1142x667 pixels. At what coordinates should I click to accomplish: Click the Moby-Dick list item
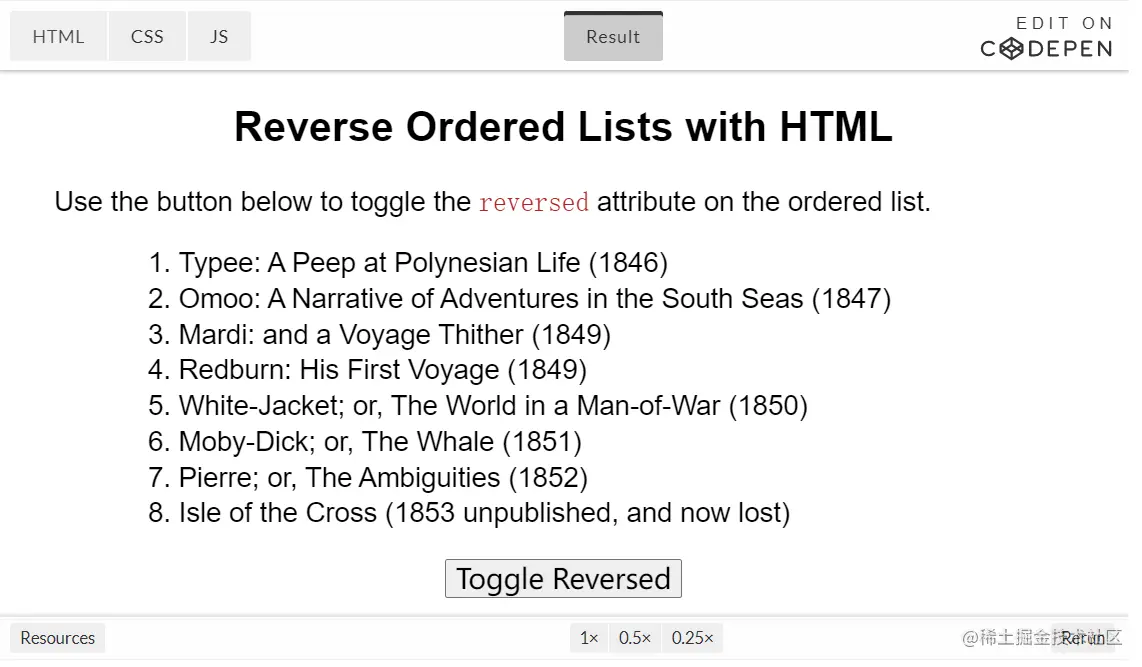(380, 442)
